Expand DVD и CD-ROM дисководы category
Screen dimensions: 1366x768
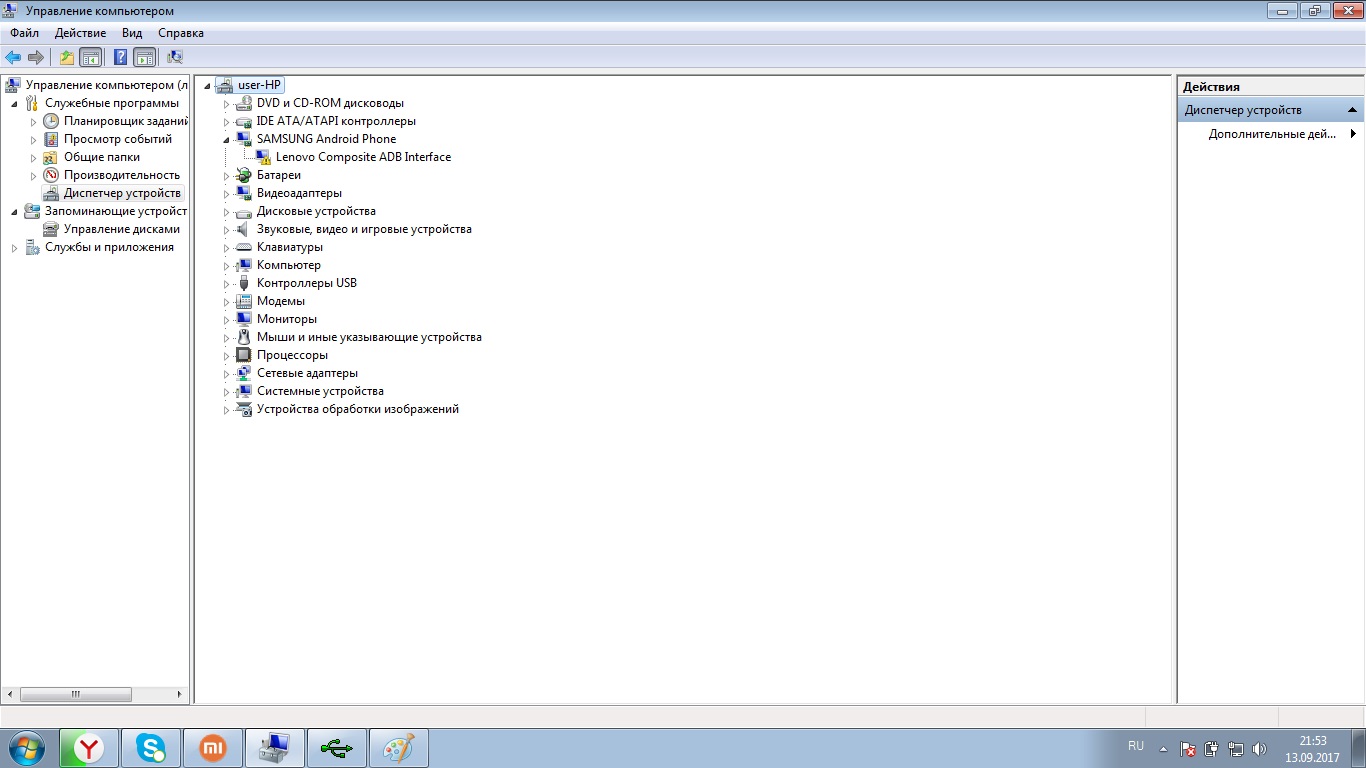pos(226,103)
